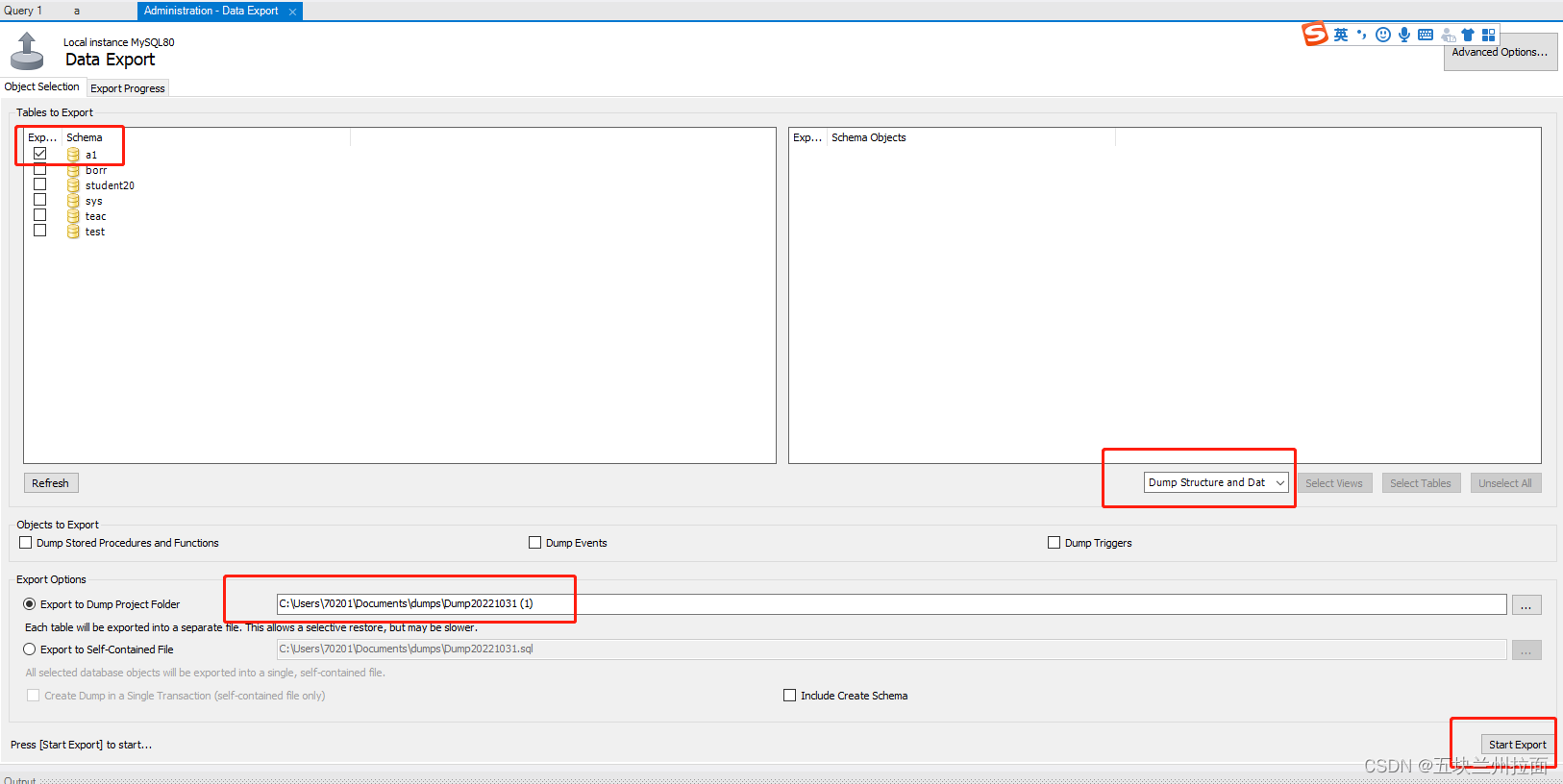Image resolution: width=1563 pixels, height=784 pixels.
Task: Toggle Sogou punctuation mode
Action: [1361, 35]
